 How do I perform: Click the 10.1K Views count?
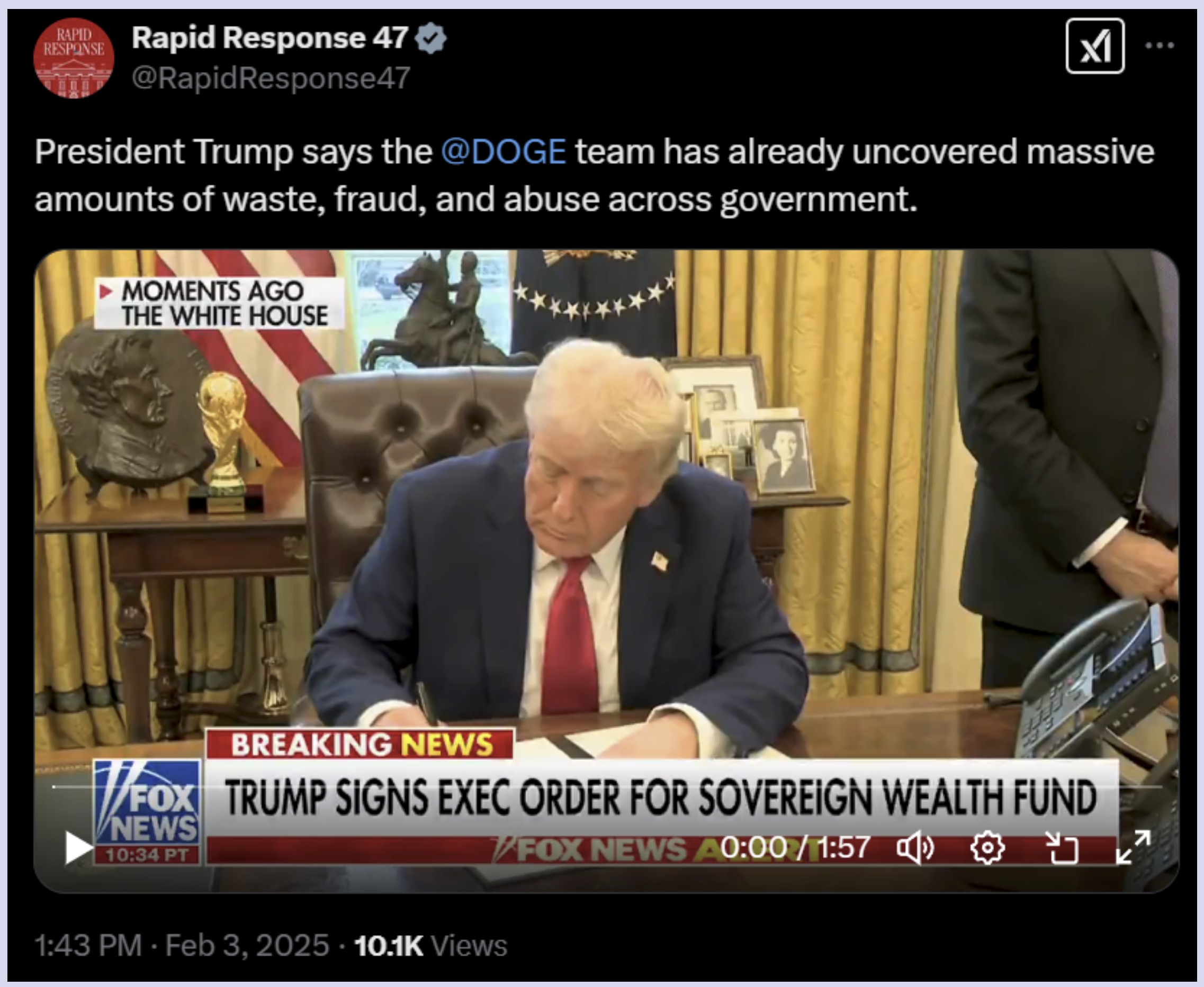[x=430, y=946]
